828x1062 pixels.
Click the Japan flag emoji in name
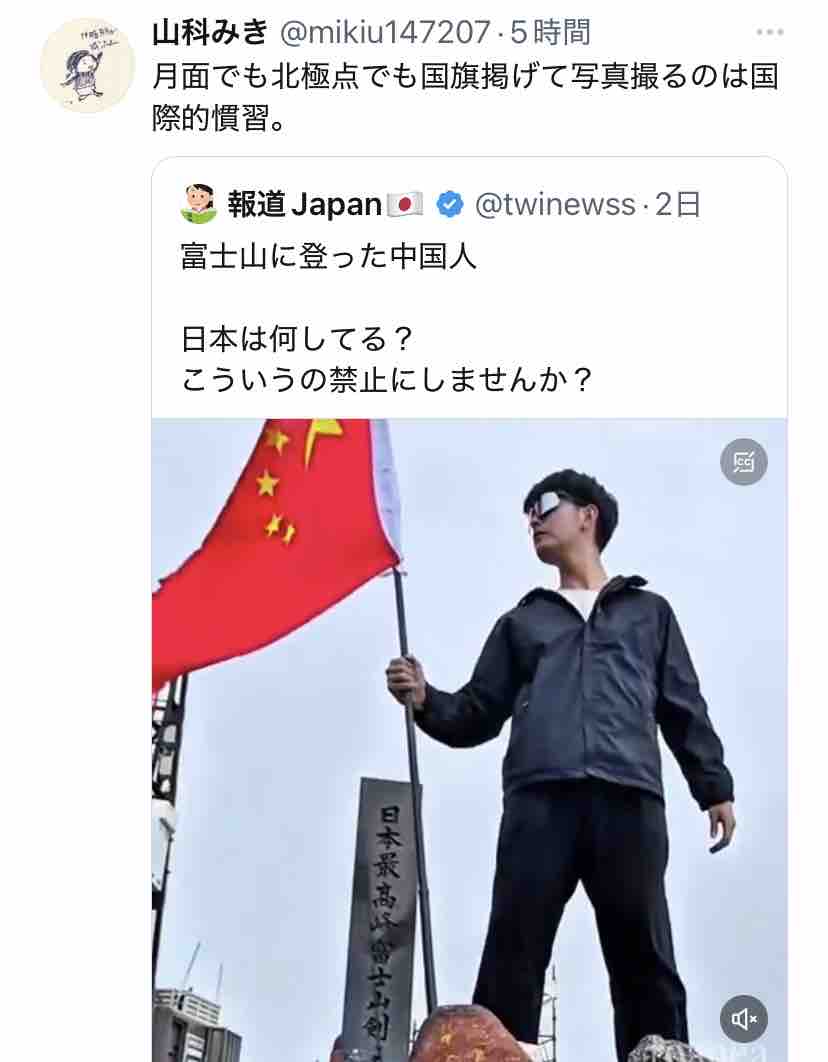pos(406,204)
